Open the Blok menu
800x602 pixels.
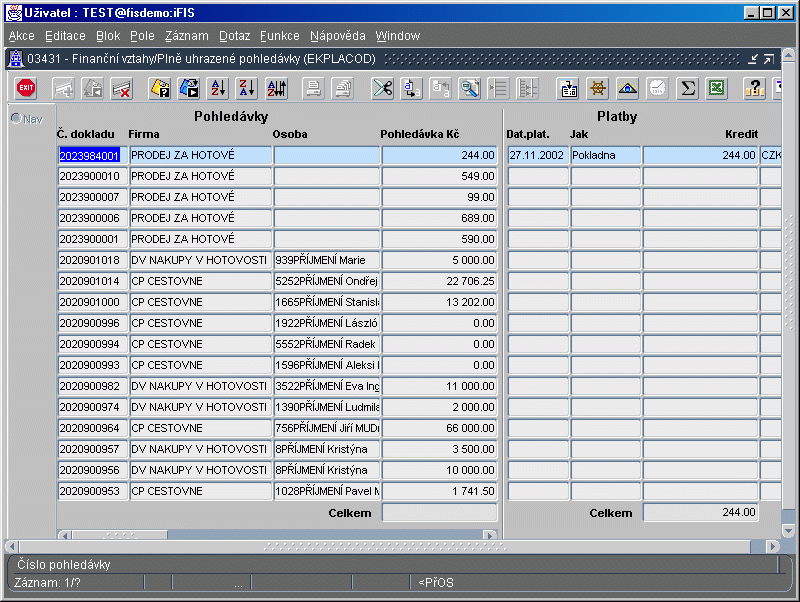(108, 36)
